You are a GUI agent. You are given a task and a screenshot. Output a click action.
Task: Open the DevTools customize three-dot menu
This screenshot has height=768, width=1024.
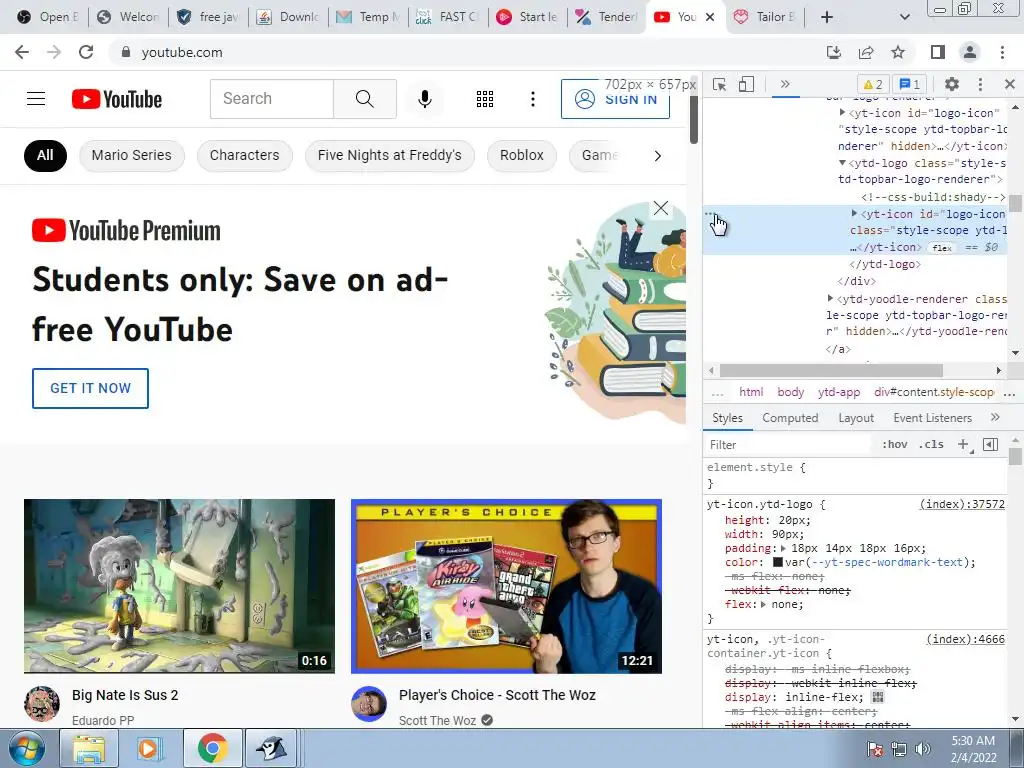point(980,84)
